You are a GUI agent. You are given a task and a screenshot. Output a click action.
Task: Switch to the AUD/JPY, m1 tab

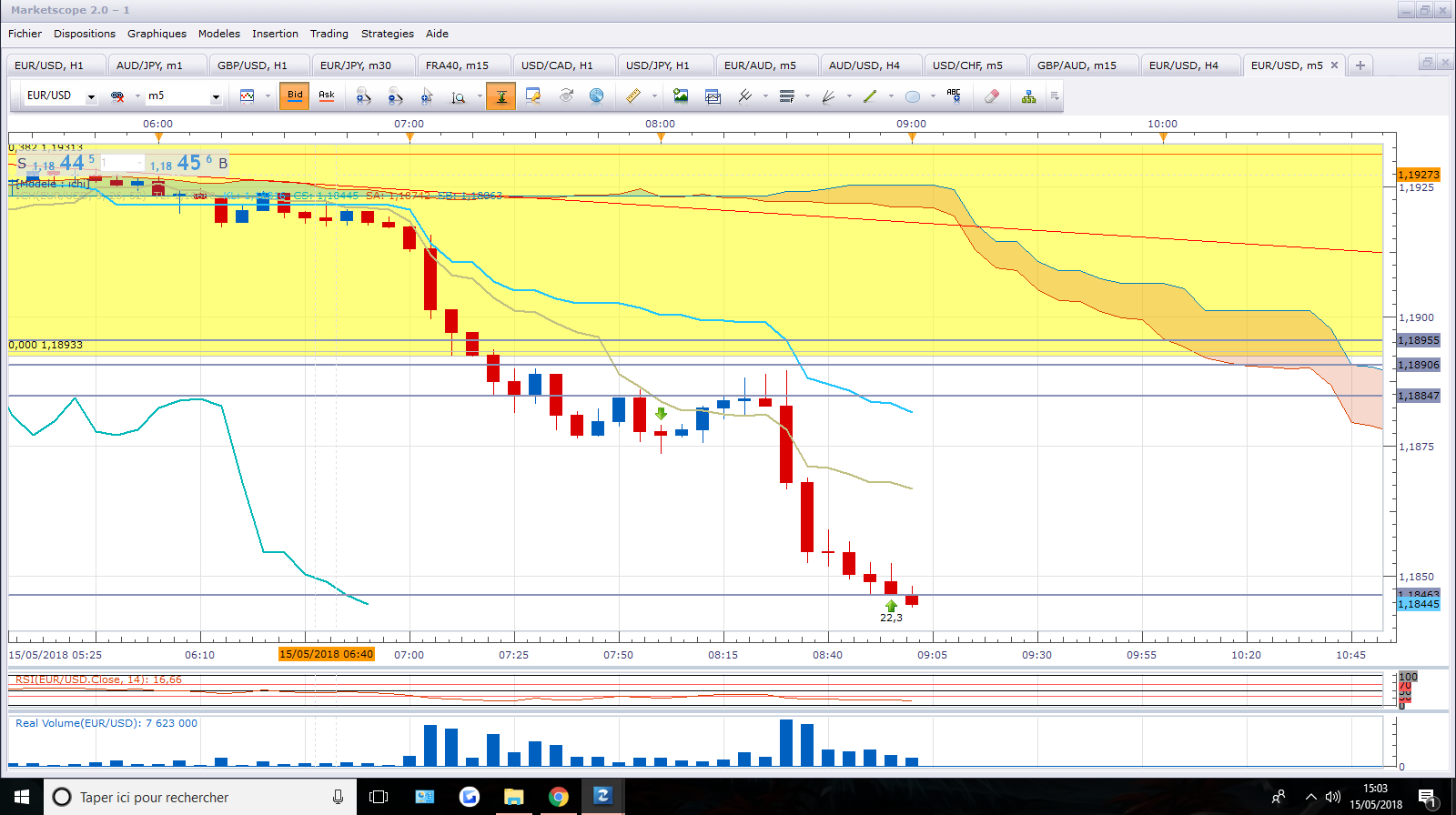(156, 65)
